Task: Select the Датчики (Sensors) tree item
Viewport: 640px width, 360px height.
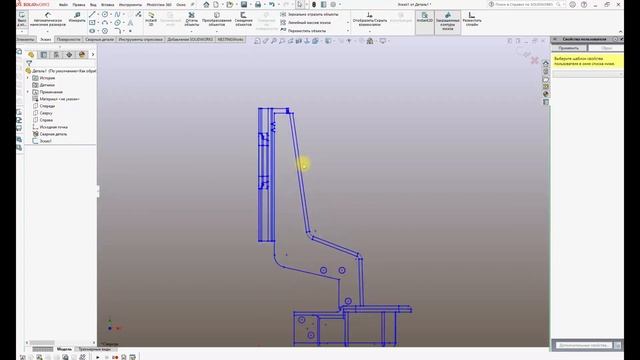Action: 44,85
